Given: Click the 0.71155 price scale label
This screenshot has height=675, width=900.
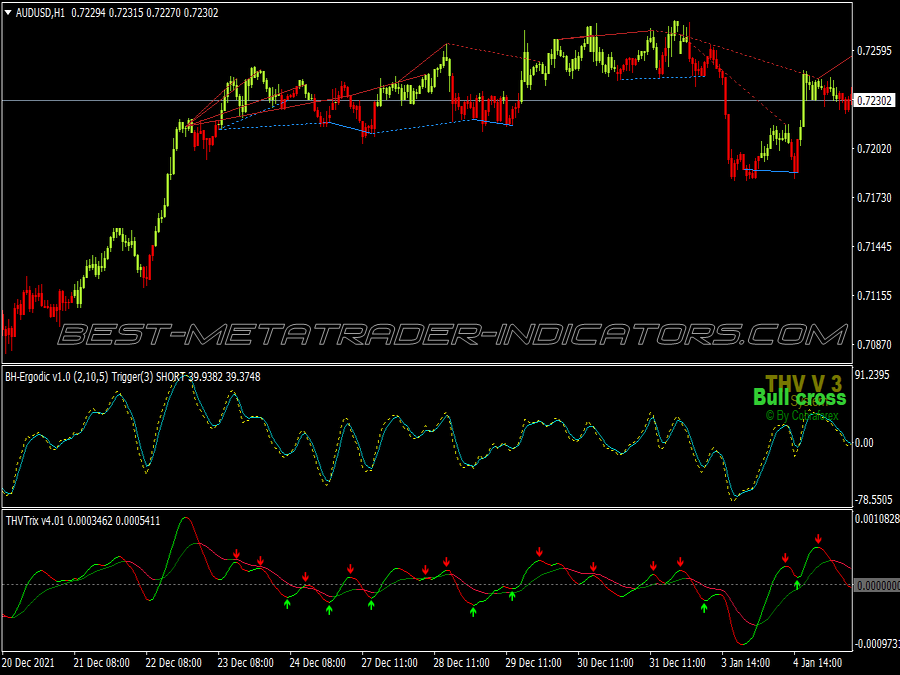Looking at the screenshot, I should coord(874,296).
